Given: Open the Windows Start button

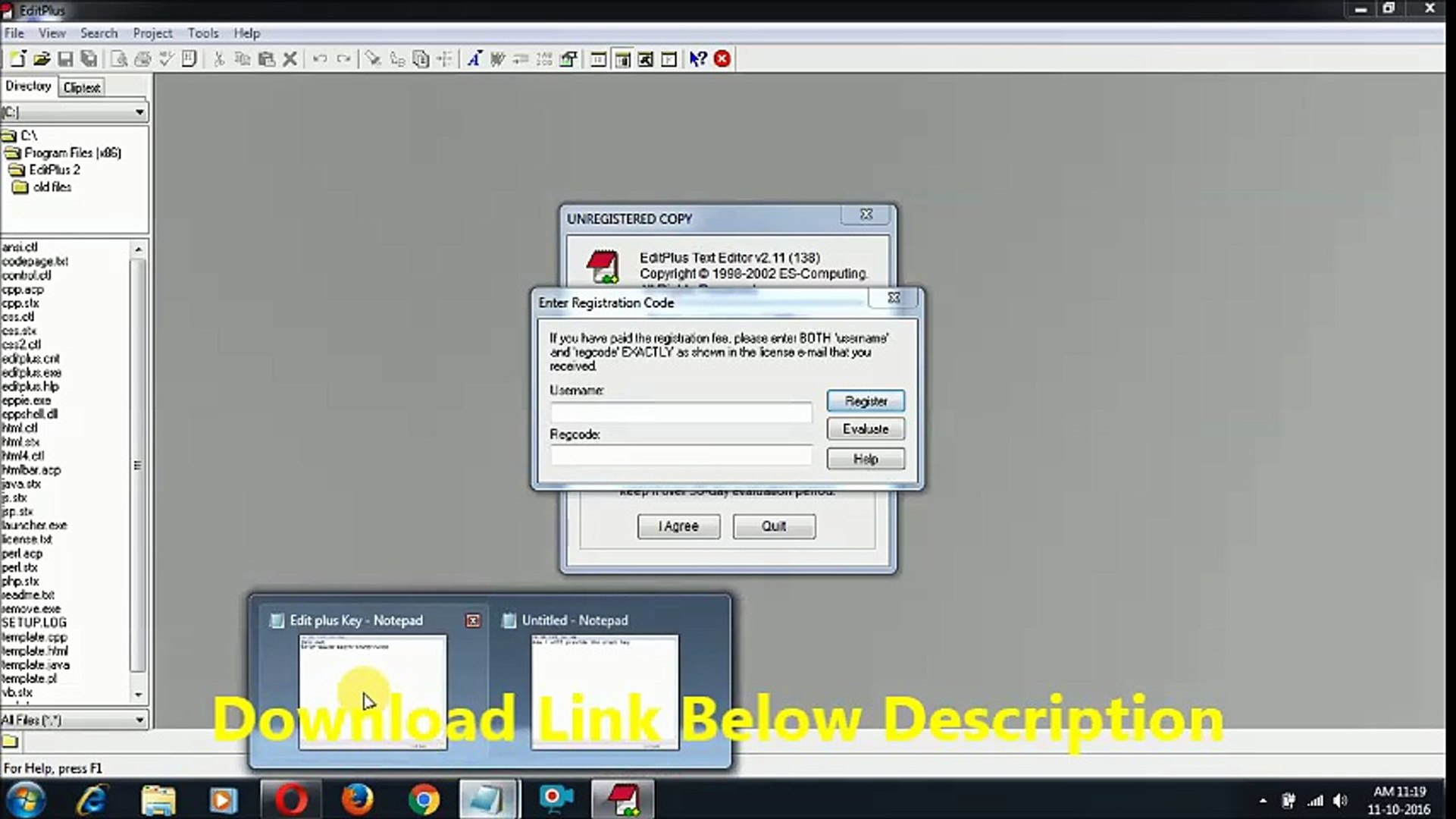Looking at the screenshot, I should [25, 800].
